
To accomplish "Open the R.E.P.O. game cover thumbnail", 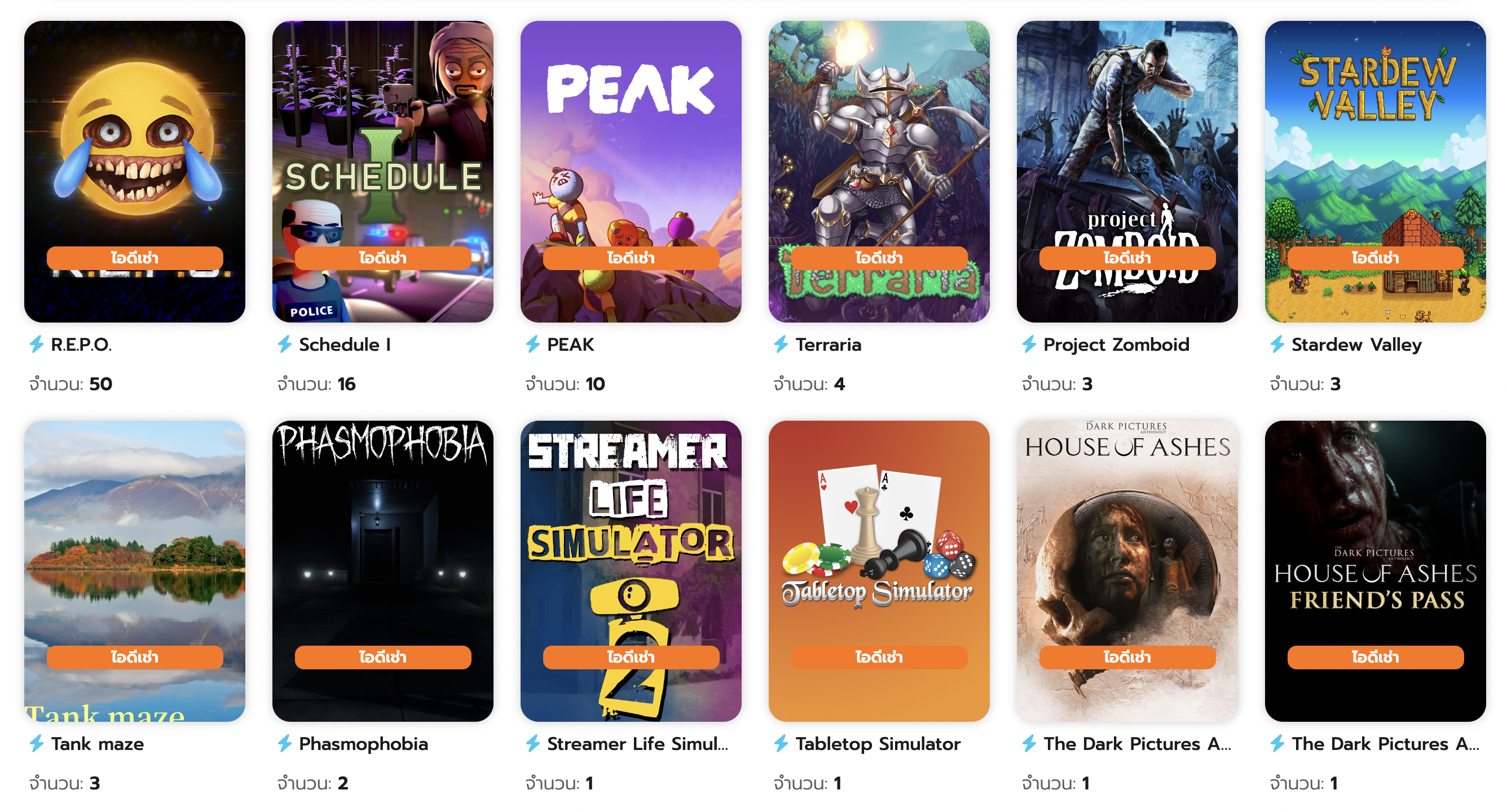I will pyautogui.click(x=135, y=171).
